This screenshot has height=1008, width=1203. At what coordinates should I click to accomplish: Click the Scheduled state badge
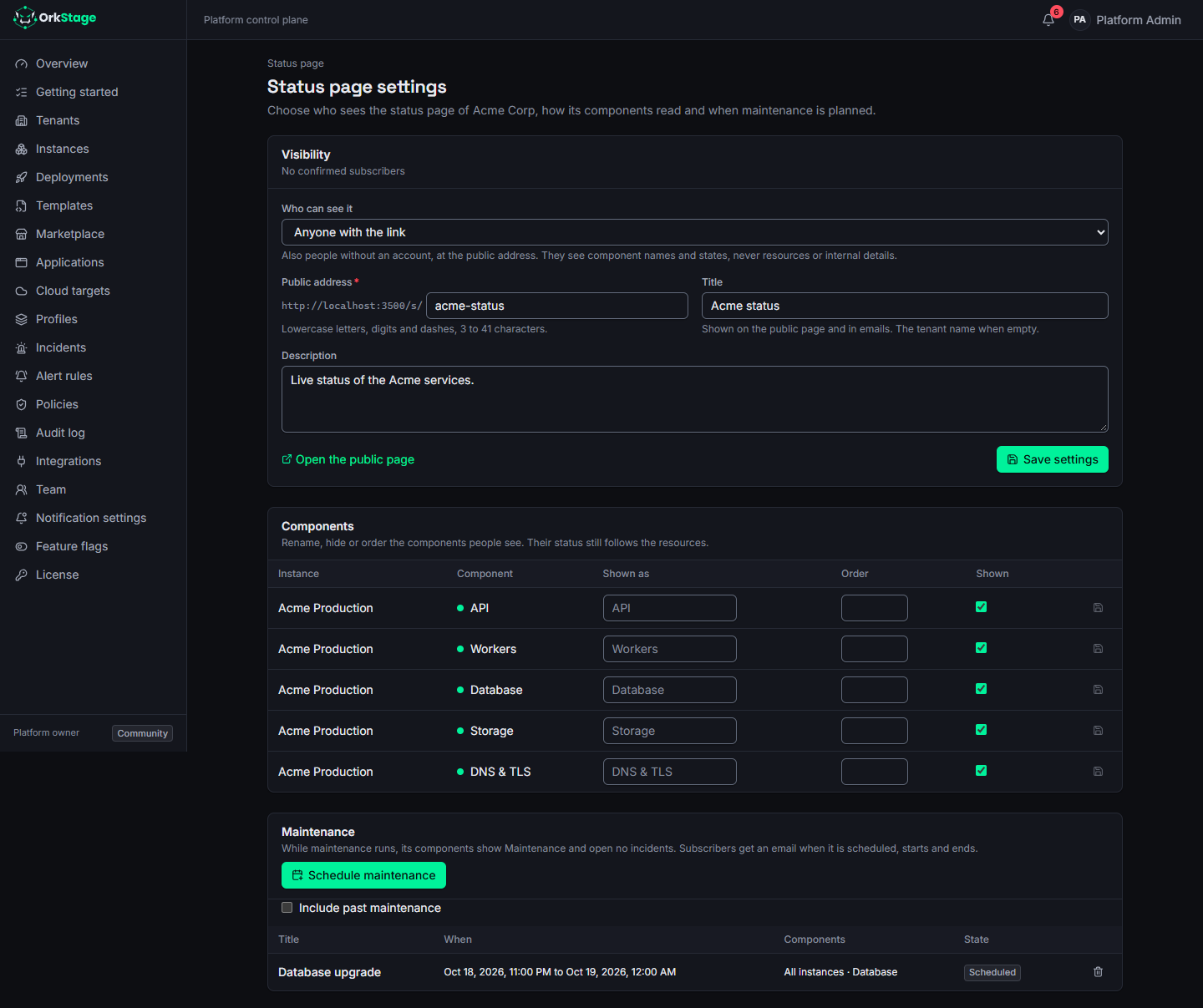[992, 972]
